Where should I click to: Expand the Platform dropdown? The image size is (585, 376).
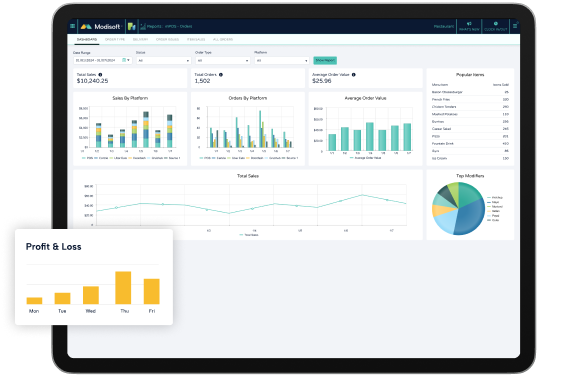point(282,60)
